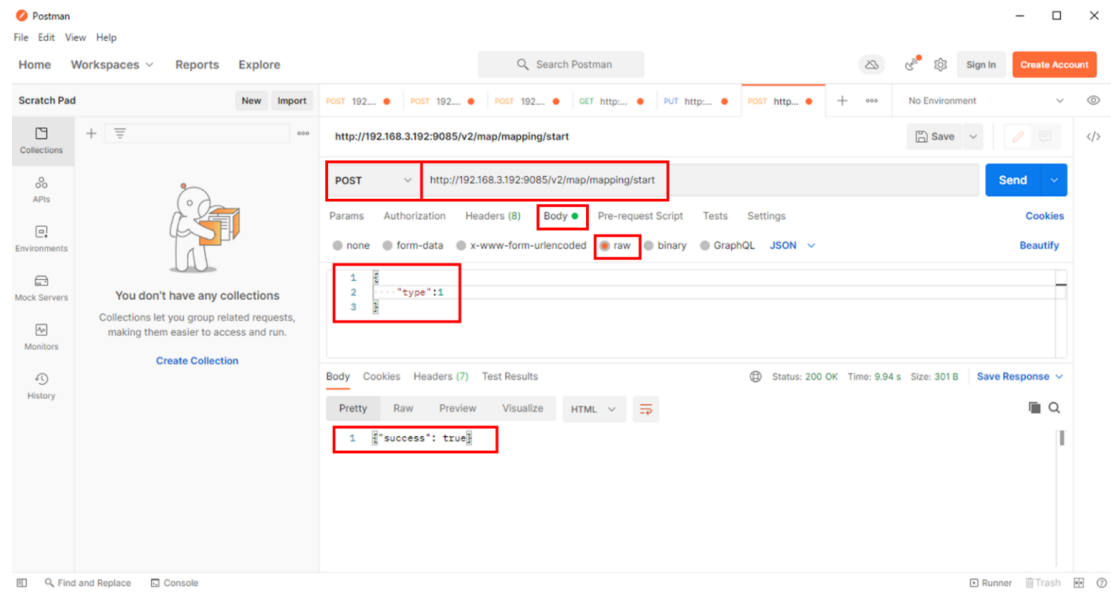Select the none body type radio
Viewport: 1111px width, 609px height.
pyautogui.click(x=338, y=246)
